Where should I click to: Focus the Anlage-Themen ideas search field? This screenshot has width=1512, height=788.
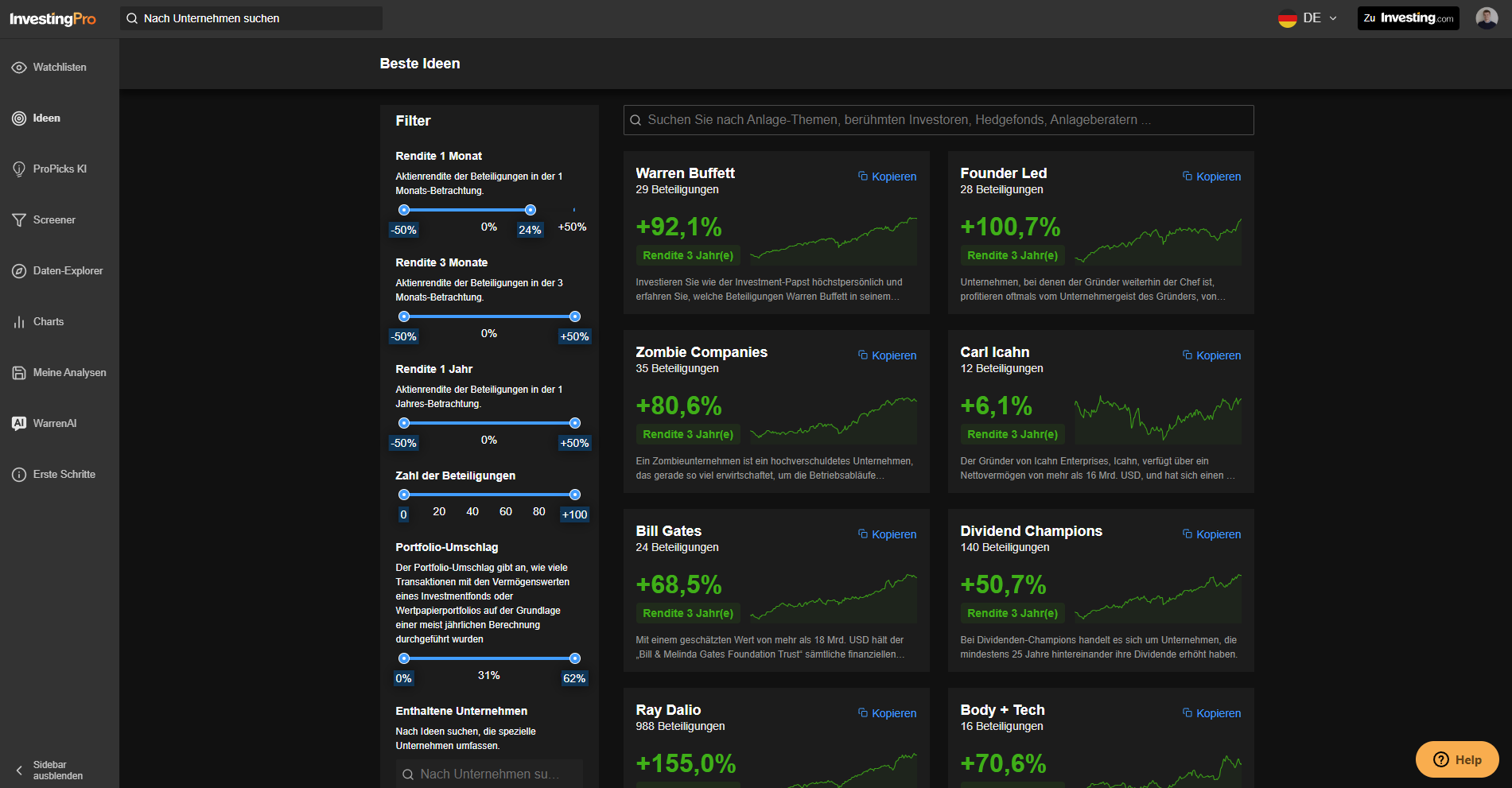pyautogui.click(x=939, y=120)
